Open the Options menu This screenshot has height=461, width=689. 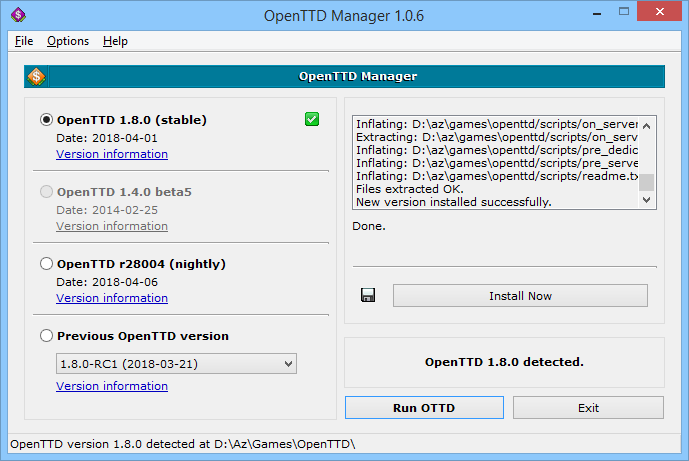tap(68, 41)
